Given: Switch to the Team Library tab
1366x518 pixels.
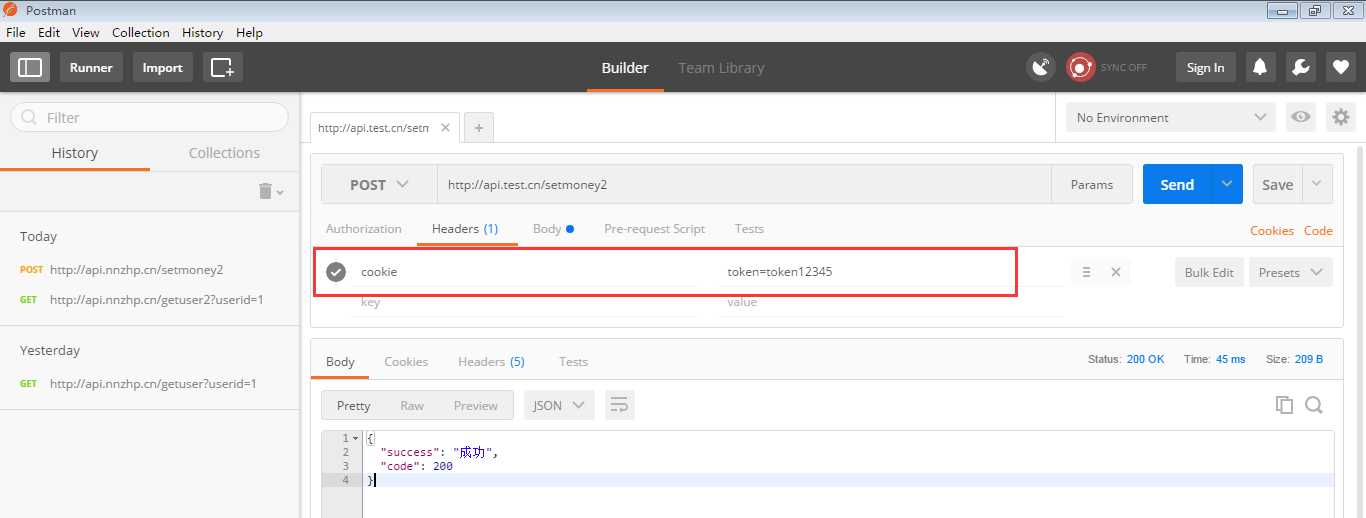Looking at the screenshot, I should tap(721, 68).
